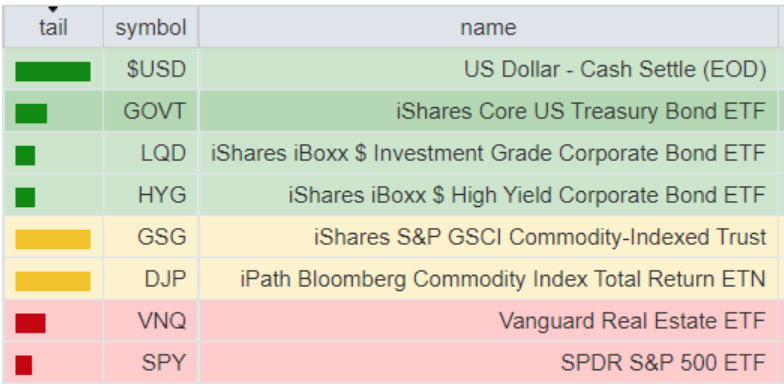Click the red tail bar for SPY
Screen dimensions: 784x390
point(24,365)
